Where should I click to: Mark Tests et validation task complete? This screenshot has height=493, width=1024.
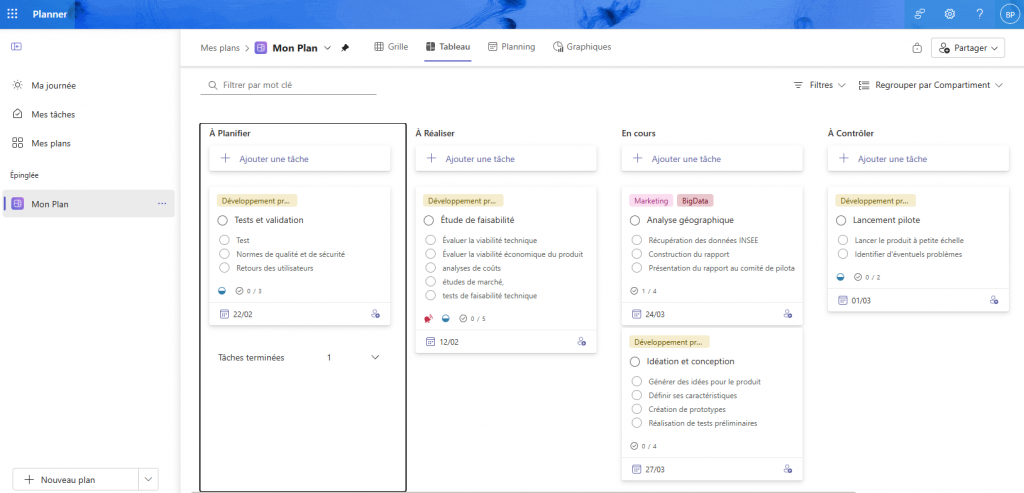coord(223,220)
